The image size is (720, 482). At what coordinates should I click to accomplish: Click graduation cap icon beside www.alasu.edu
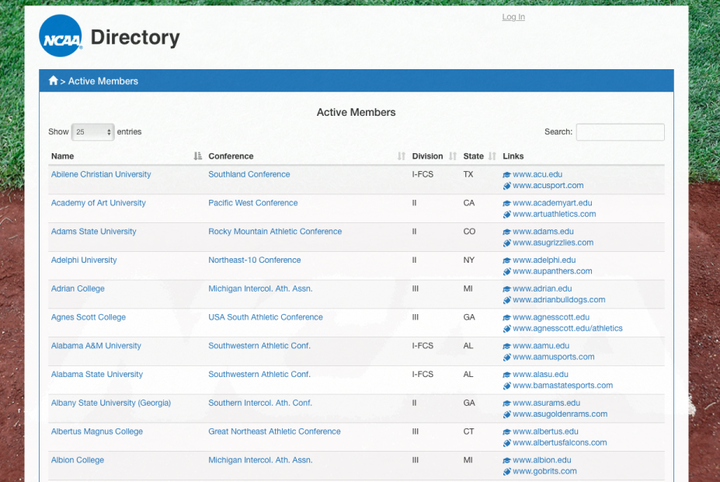click(x=506, y=374)
